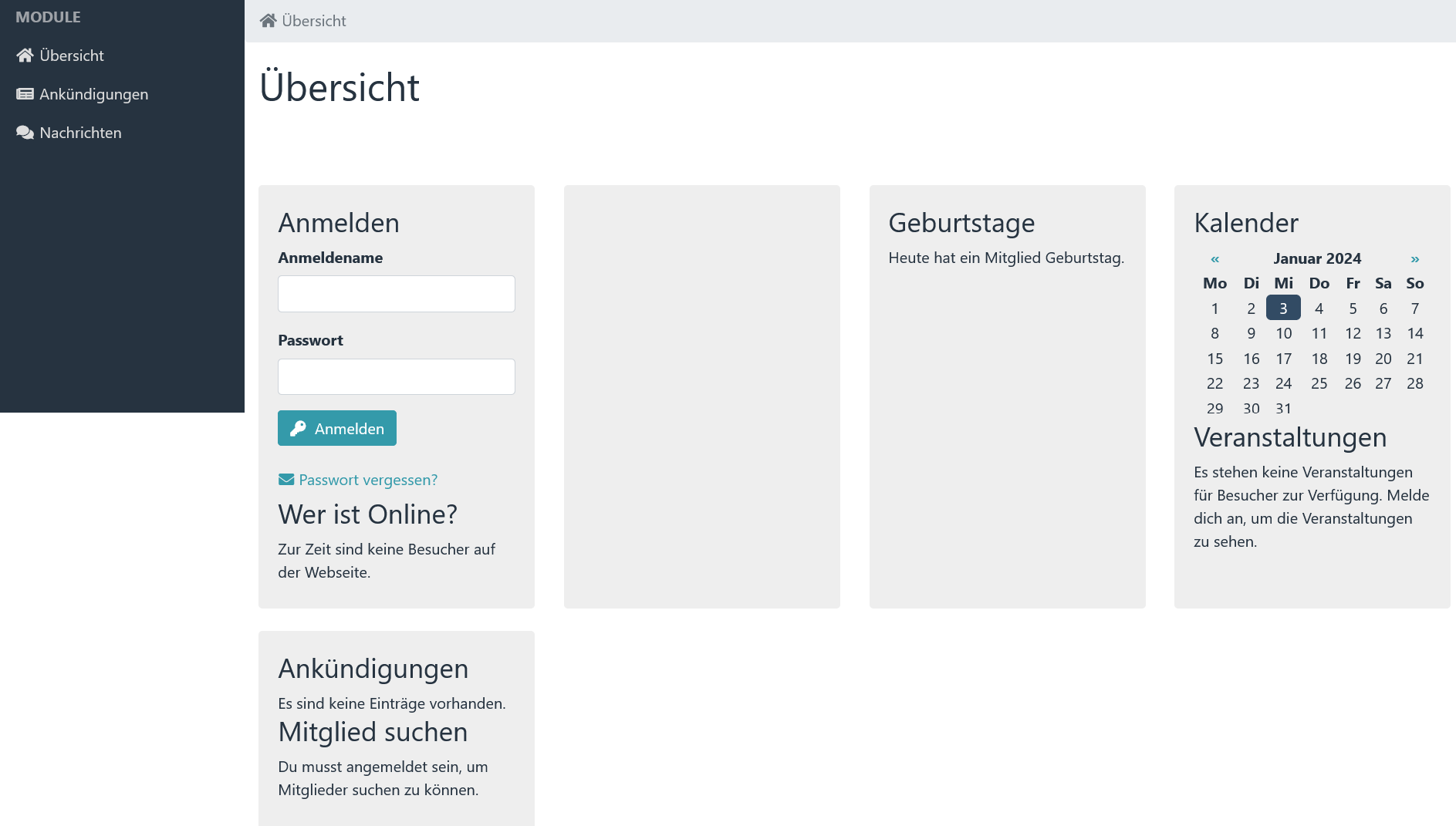The image size is (1456, 826).
Task: Select January 31 in the calendar
Action: click(x=1283, y=408)
